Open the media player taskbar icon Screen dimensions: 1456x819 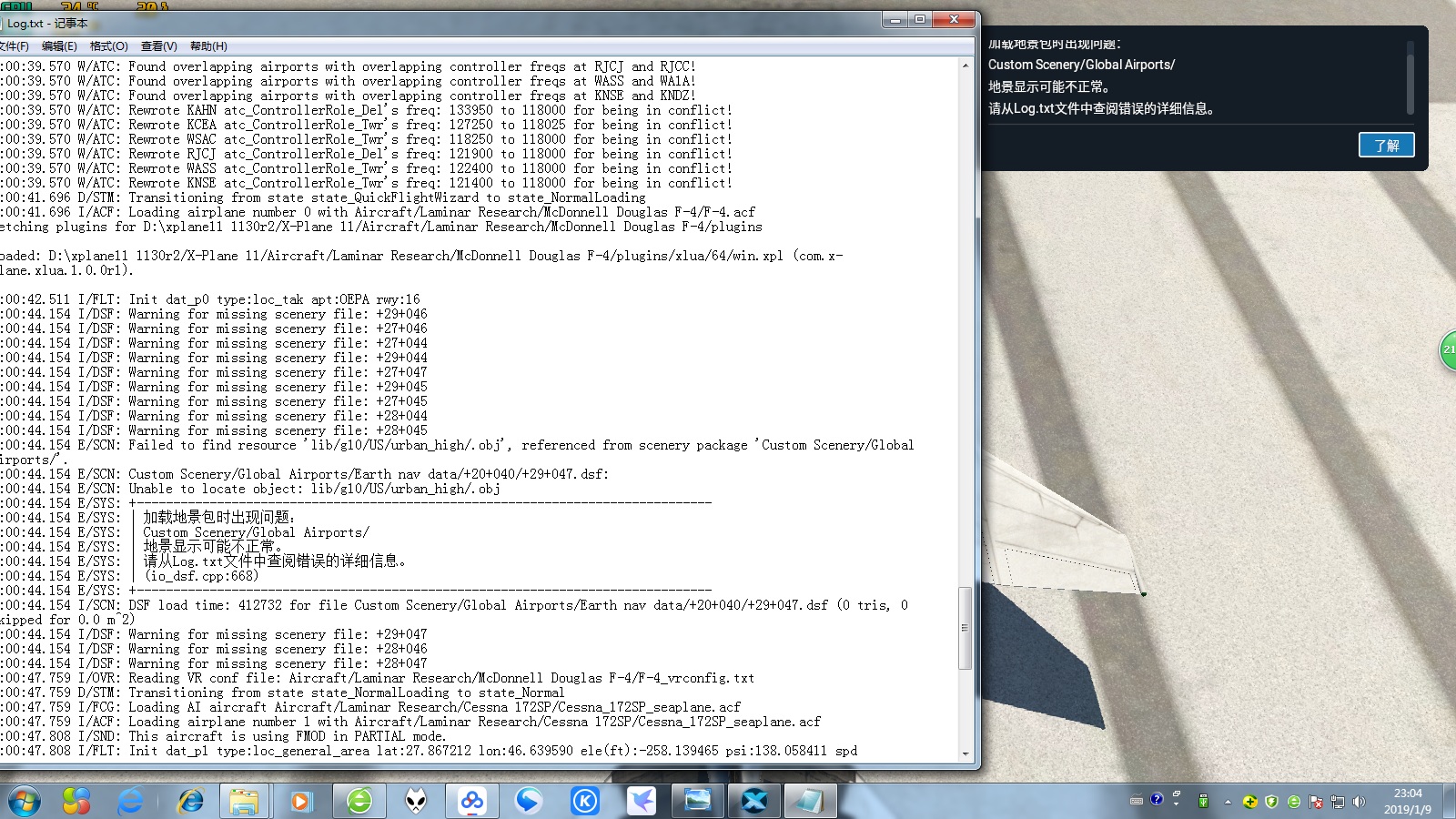click(300, 801)
